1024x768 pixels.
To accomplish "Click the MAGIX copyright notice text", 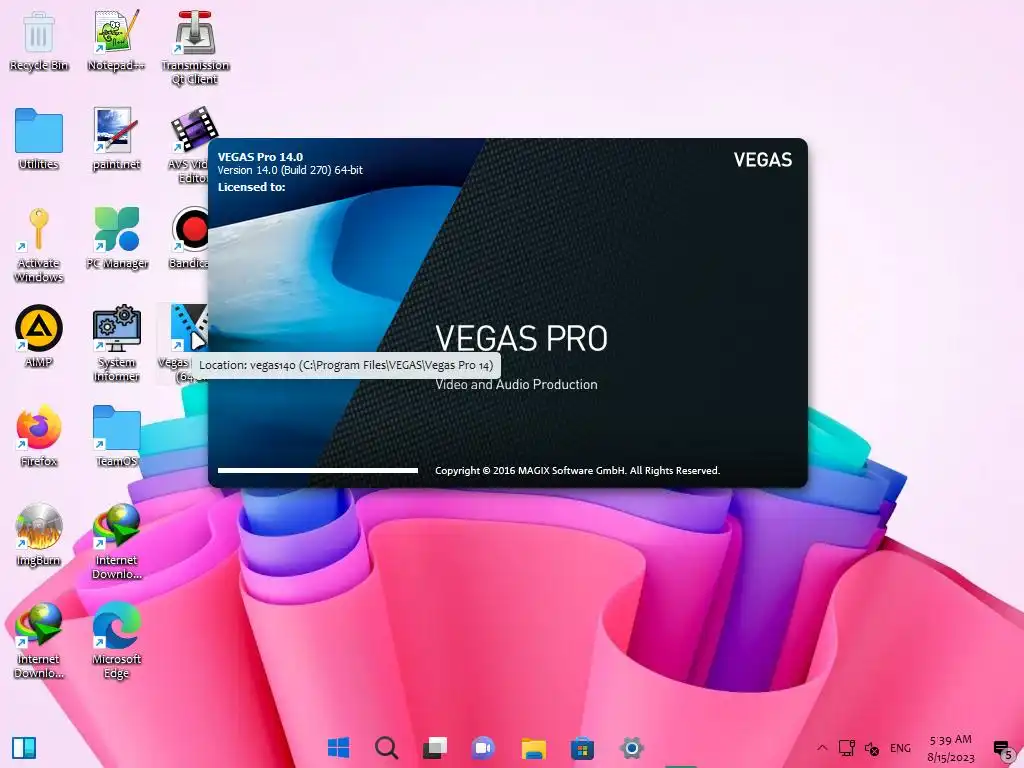I will pos(577,470).
